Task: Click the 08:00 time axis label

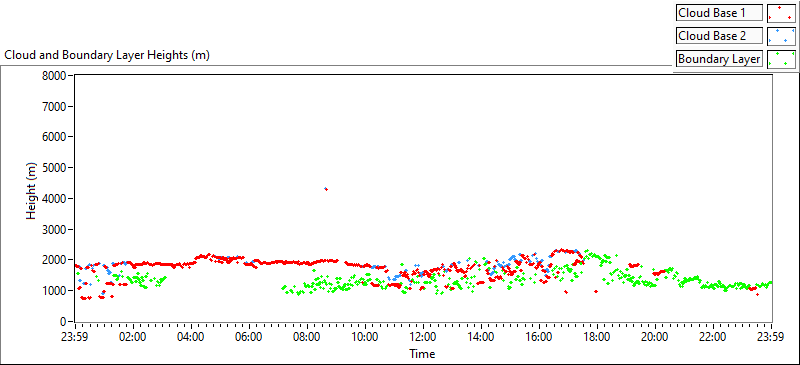Action: pyautogui.click(x=307, y=337)
